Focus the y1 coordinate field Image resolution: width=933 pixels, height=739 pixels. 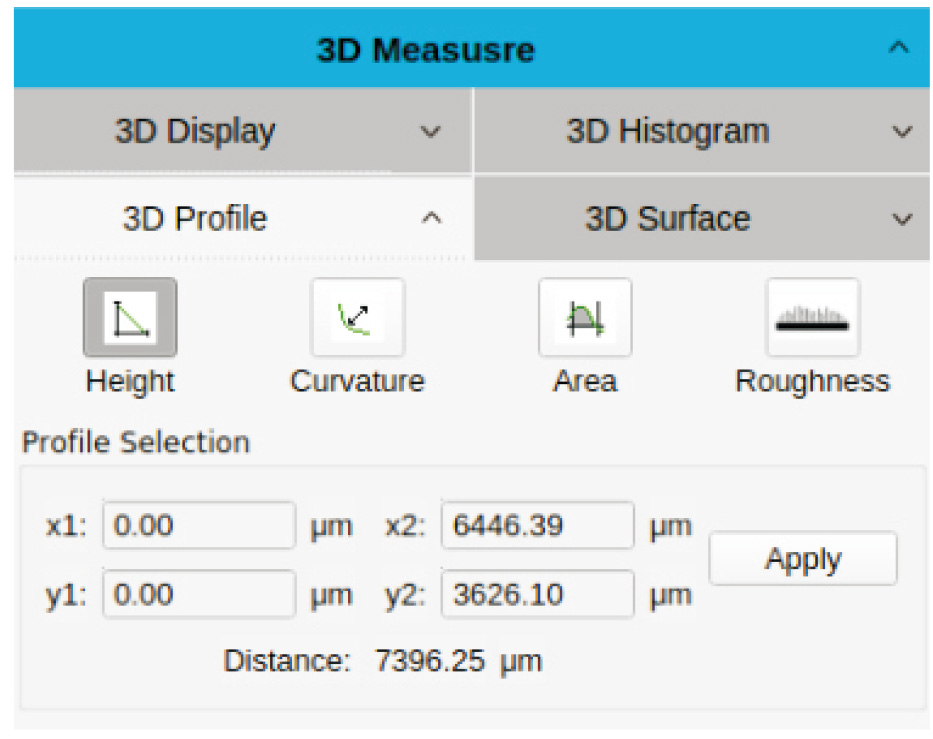click(199, 594)
